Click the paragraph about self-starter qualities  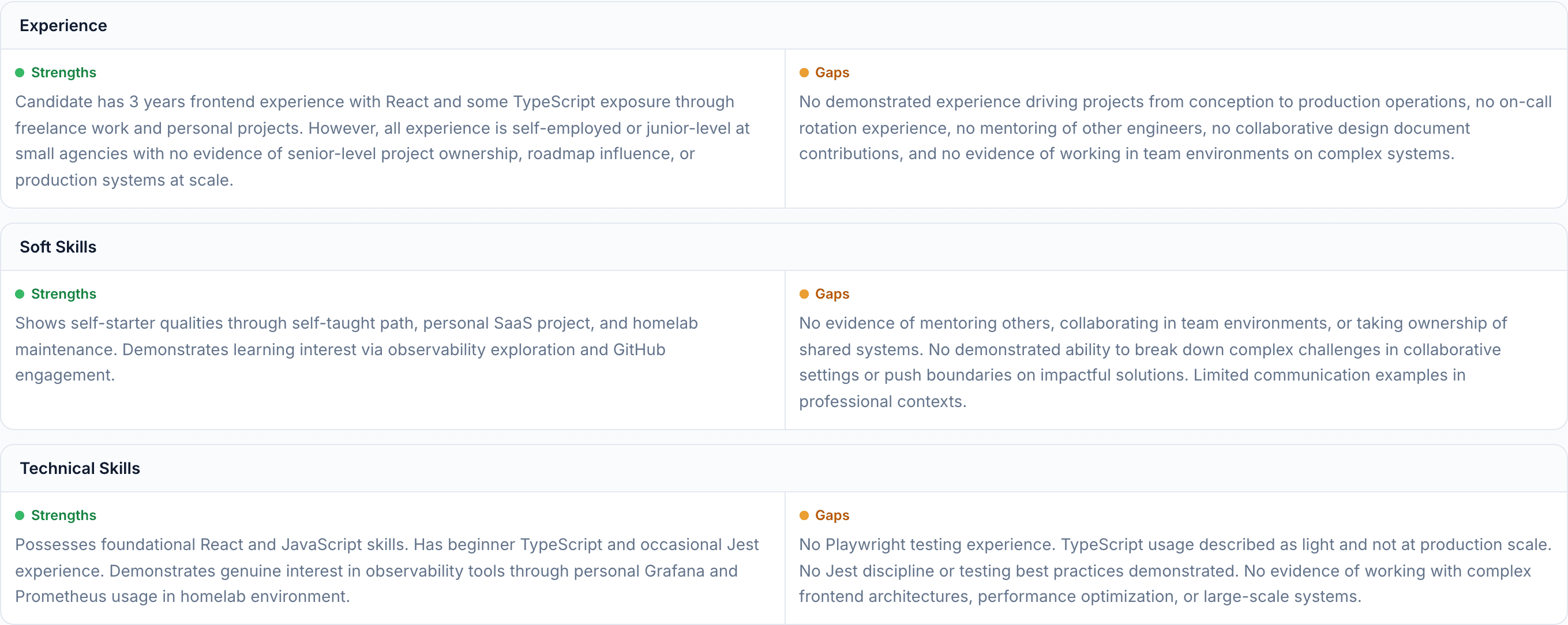pyautogui.click(x=357, y=349)
